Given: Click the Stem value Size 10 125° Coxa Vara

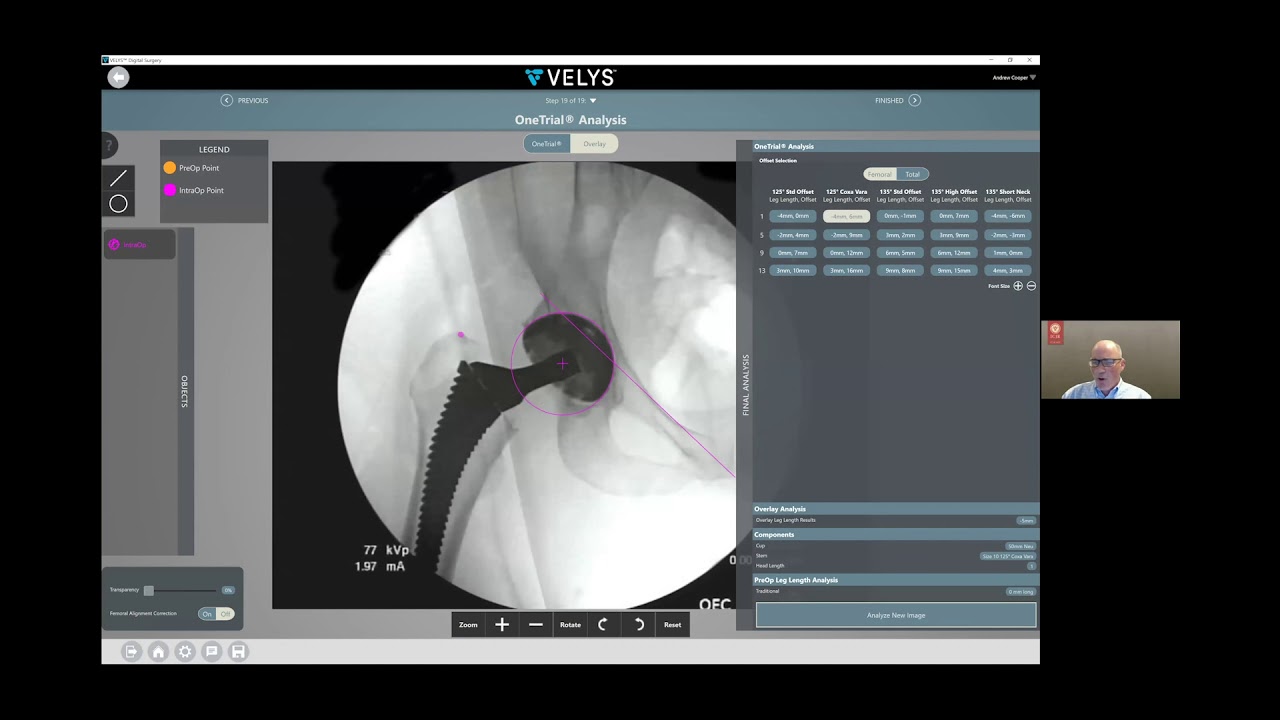Looking at the screenshot, I should (1008, 556).
